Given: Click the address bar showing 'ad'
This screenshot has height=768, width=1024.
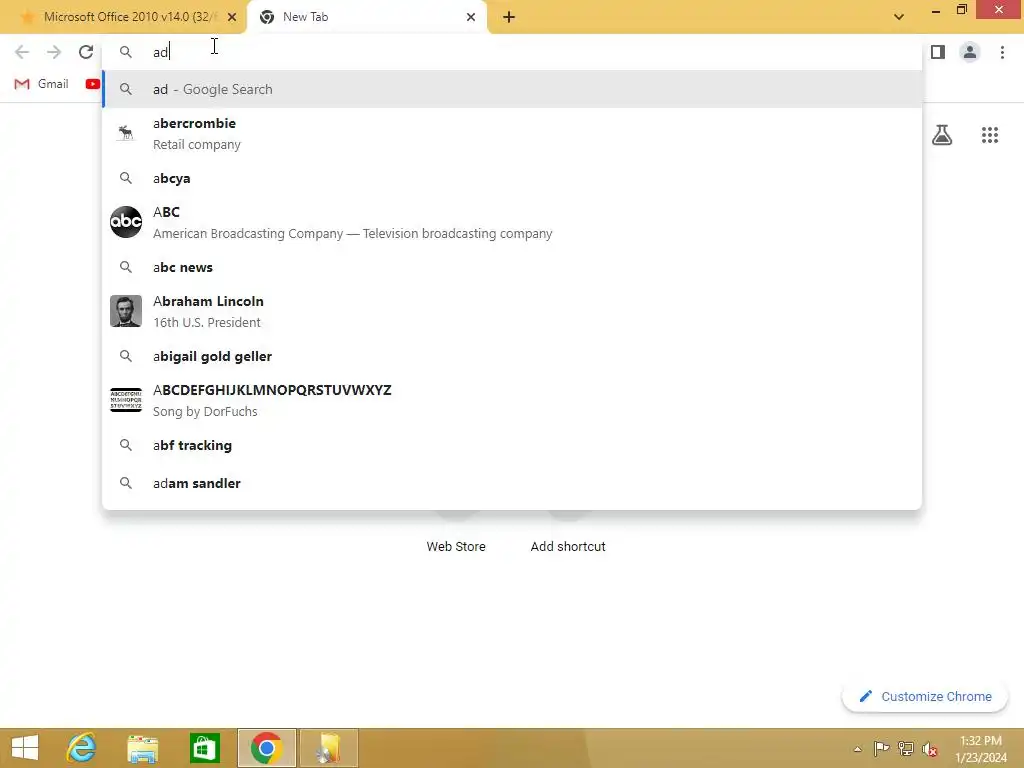Looking at the screenshot, I should pos(511,52).
